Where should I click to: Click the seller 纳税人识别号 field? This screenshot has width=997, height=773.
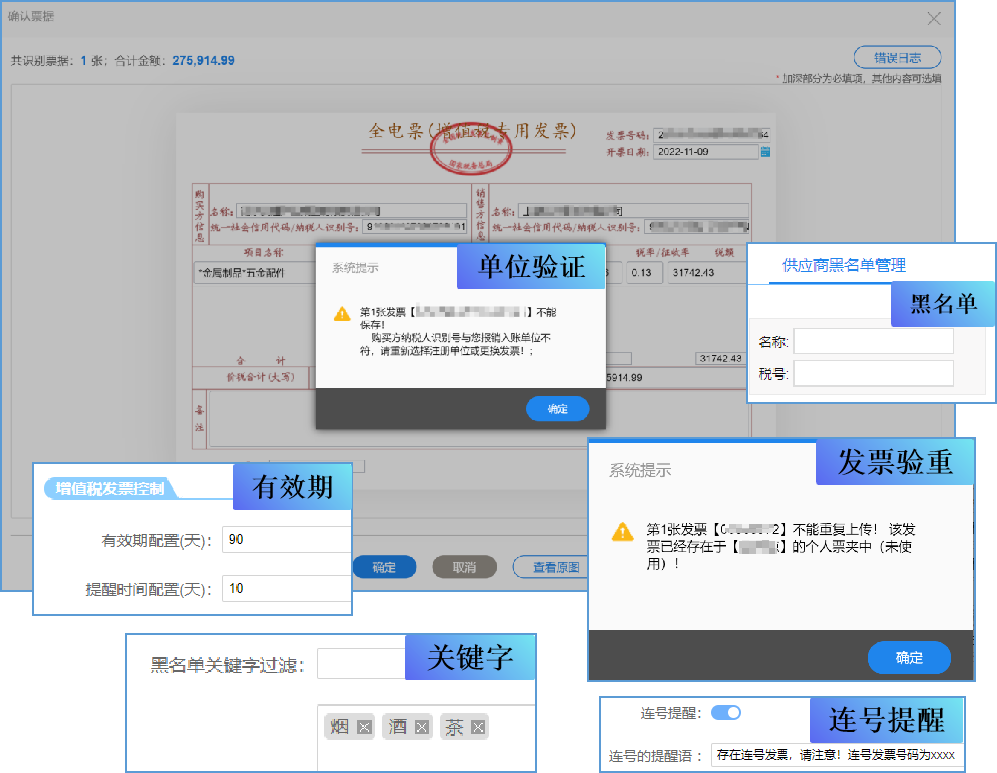point(697,226)
